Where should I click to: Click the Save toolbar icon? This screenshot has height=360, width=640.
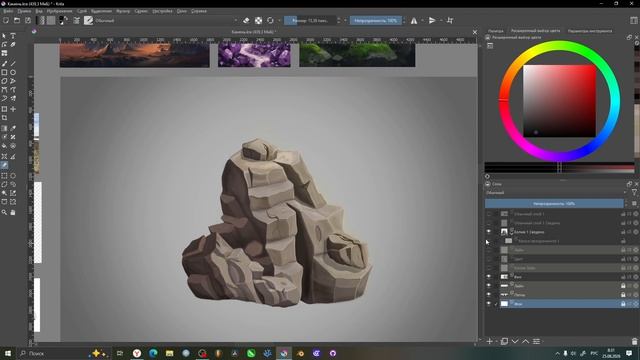28,20
